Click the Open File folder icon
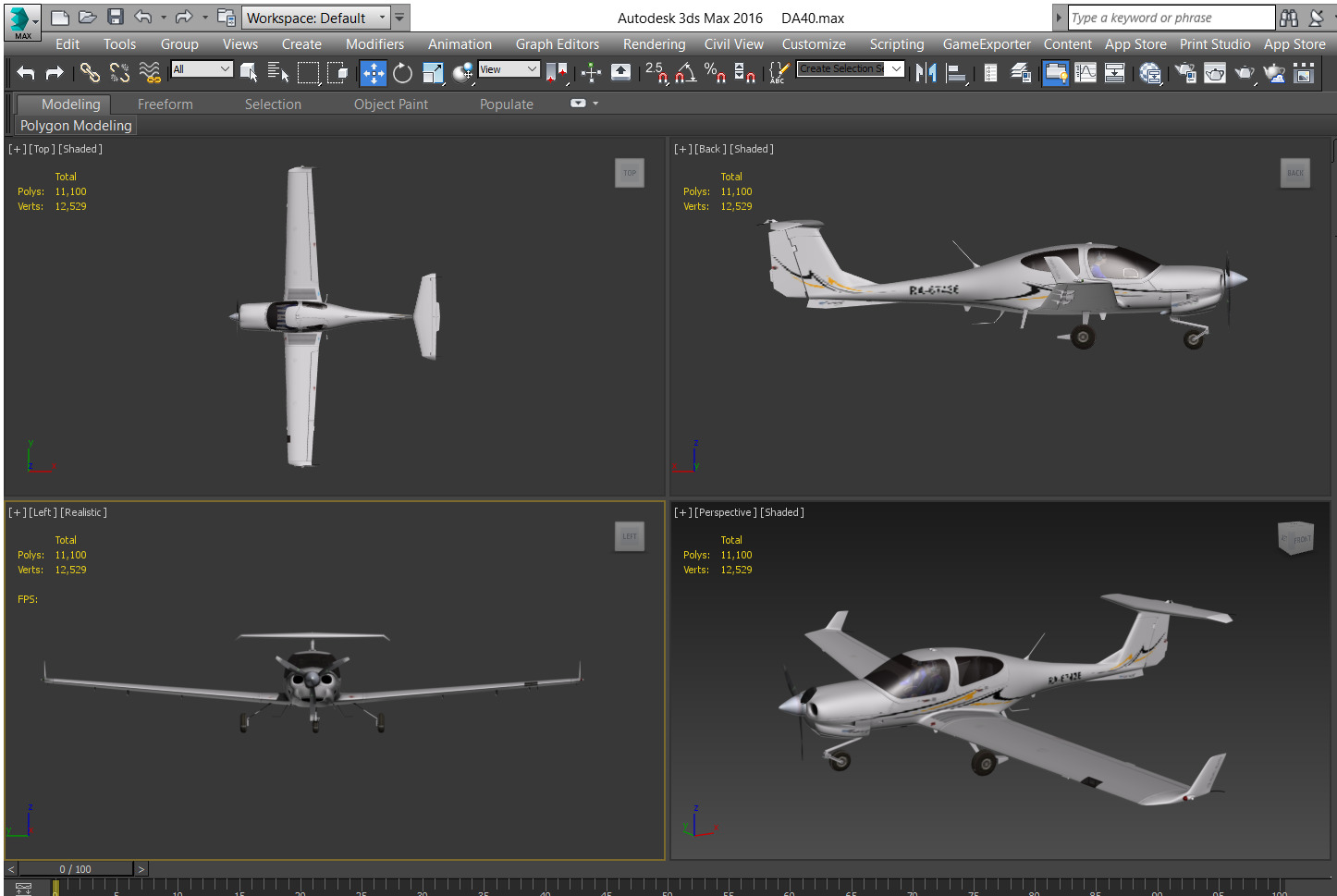 [87, 18]
